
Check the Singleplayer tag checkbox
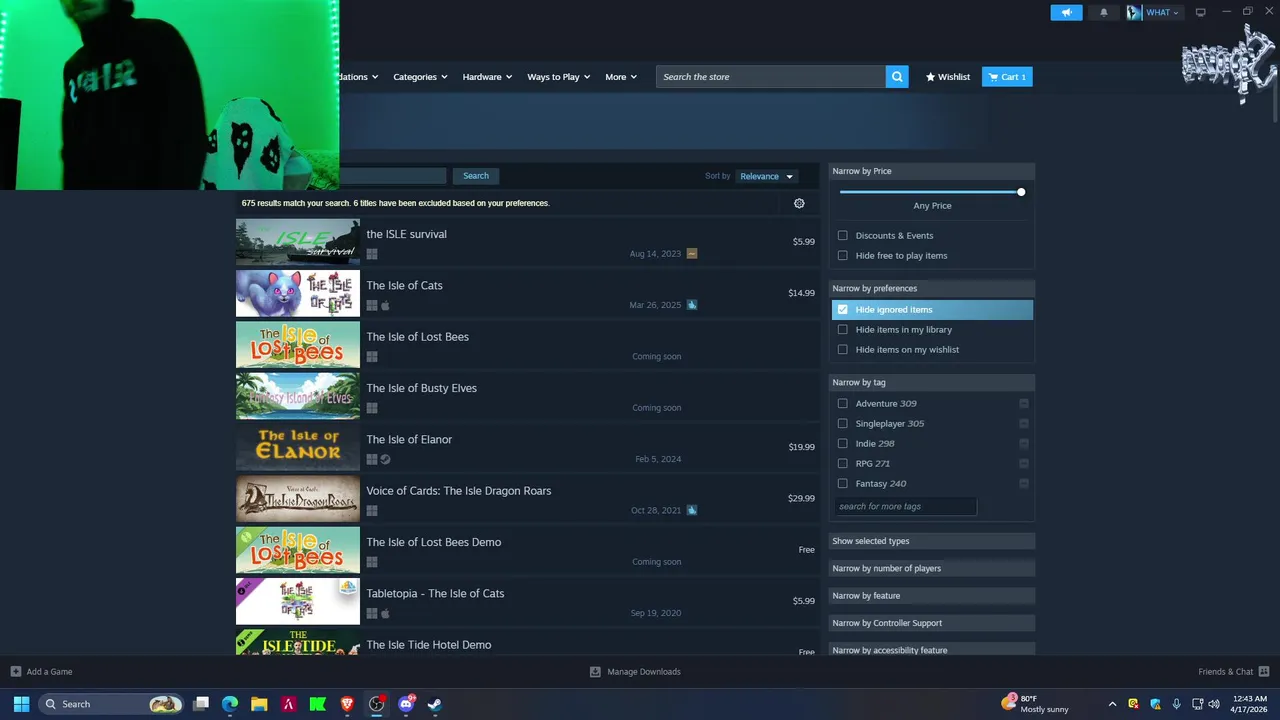pos(843,424)
